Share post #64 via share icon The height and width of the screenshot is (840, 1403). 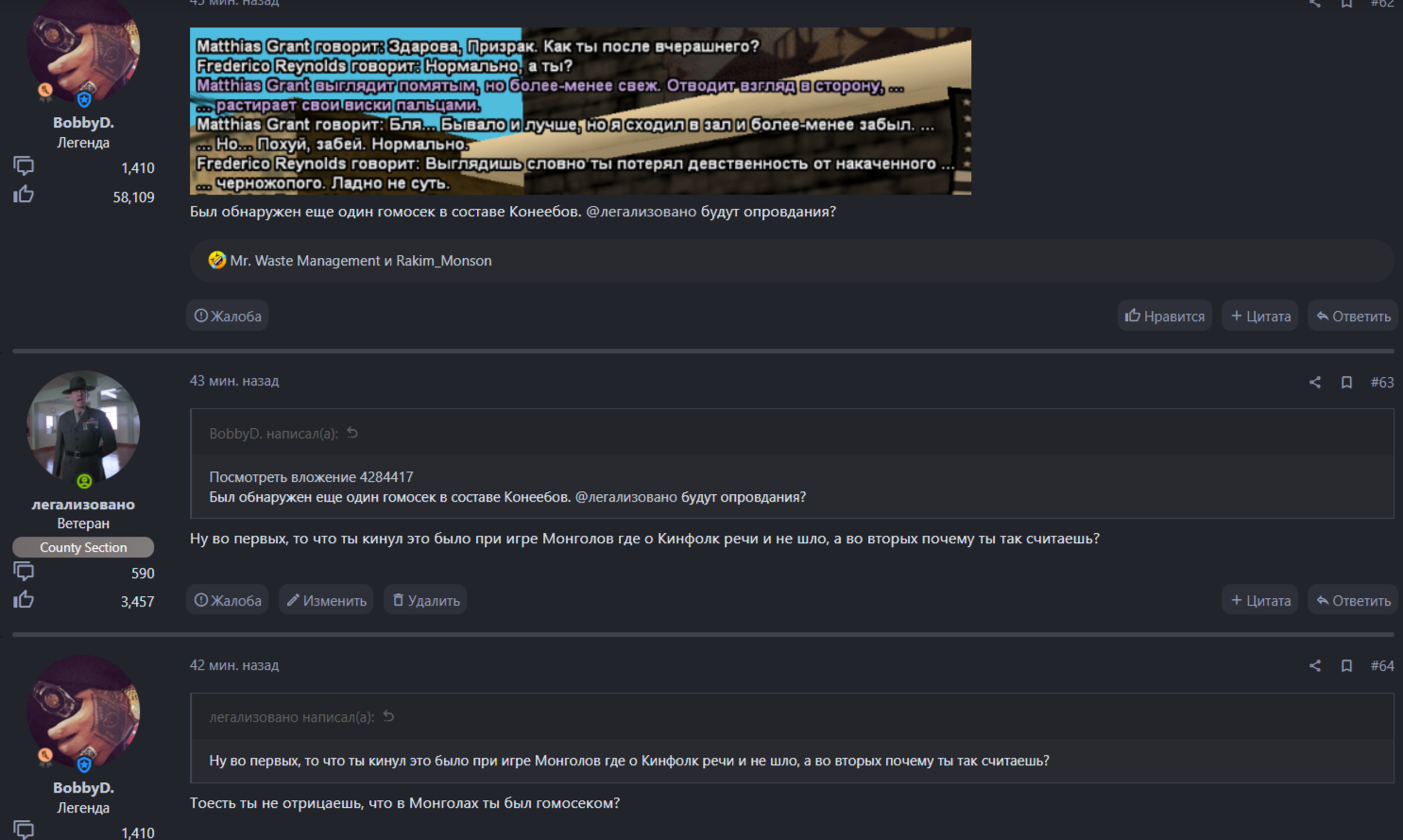tap(1315, 666)
